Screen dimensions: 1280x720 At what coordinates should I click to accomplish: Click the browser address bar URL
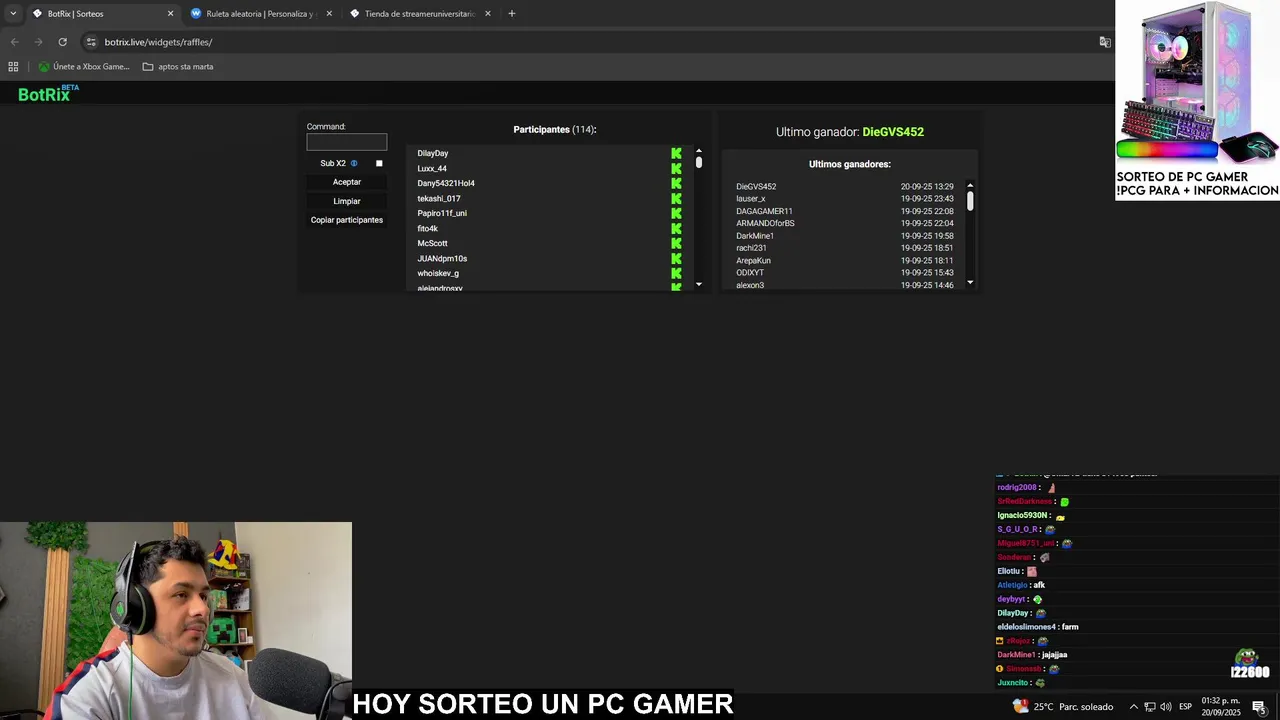(158, 42)
